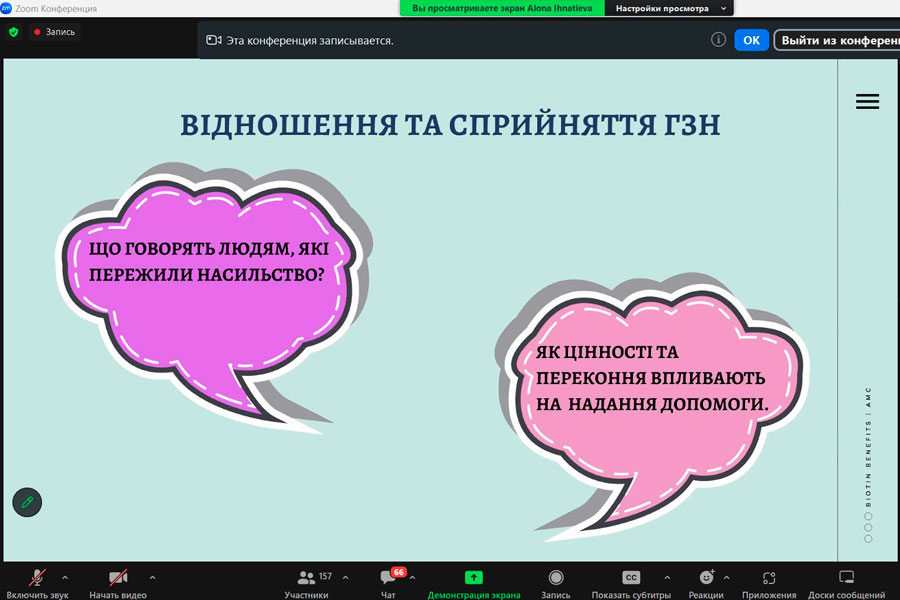
Task: Click the info icon beside OK
Action: pos(718,40)
